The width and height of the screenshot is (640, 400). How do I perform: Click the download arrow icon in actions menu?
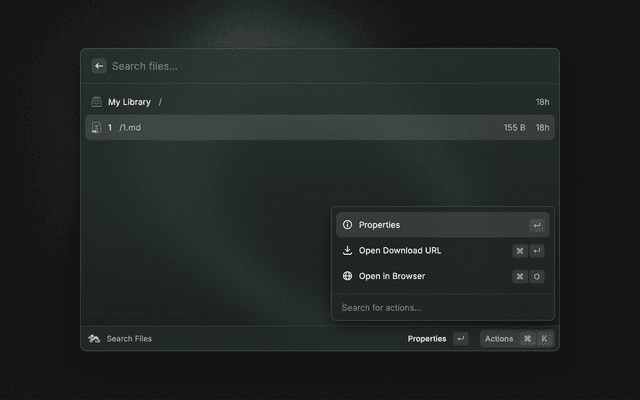pos(347,251)
